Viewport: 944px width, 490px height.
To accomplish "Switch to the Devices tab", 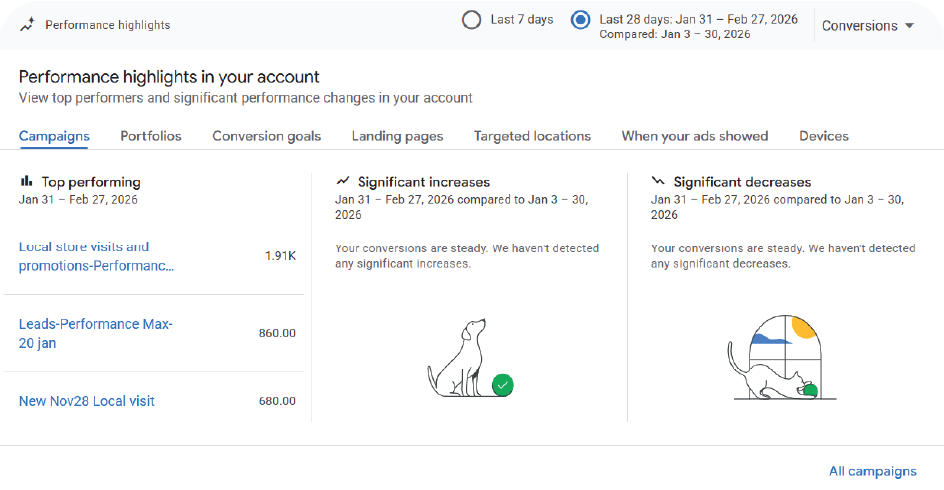I will tap(824, 136).
